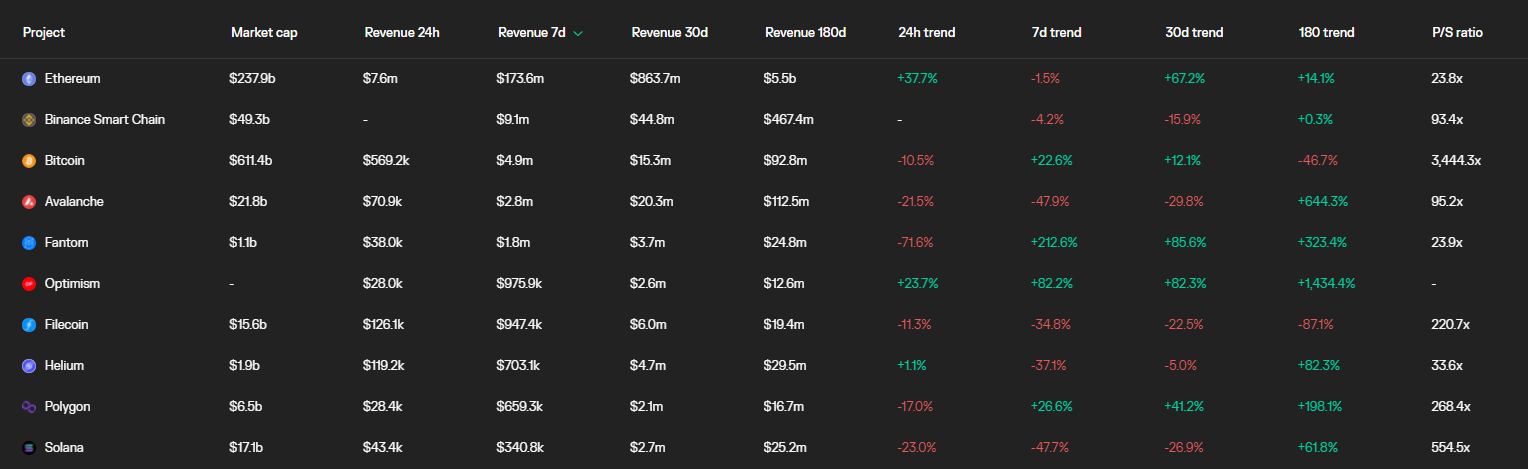1528x469 pixels.
Task: Open the Ethereum project name
Action: [72, 78]
